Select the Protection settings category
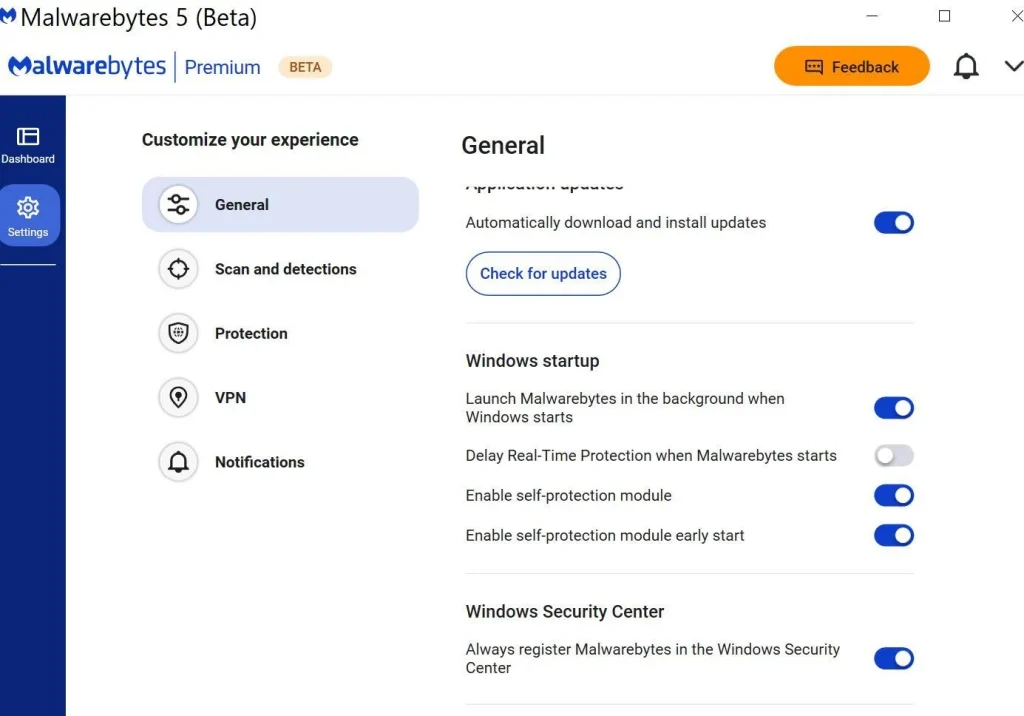1024x716 pixels. pyautogui.click(x=280, y=333)
